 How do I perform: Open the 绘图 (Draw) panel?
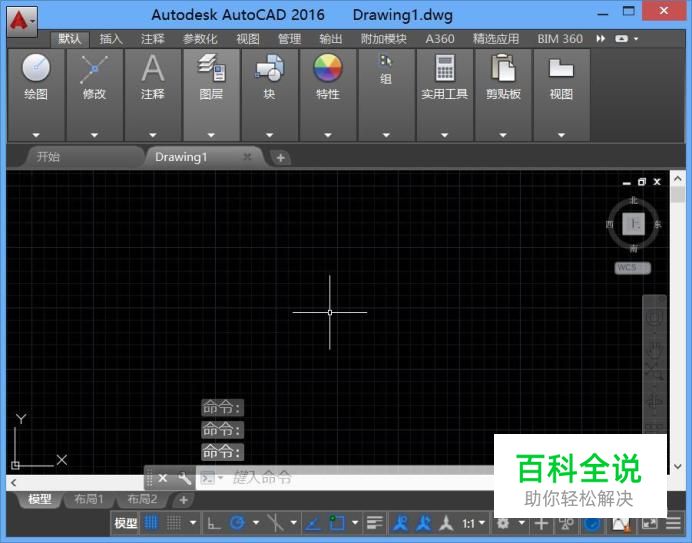(36, 95)
